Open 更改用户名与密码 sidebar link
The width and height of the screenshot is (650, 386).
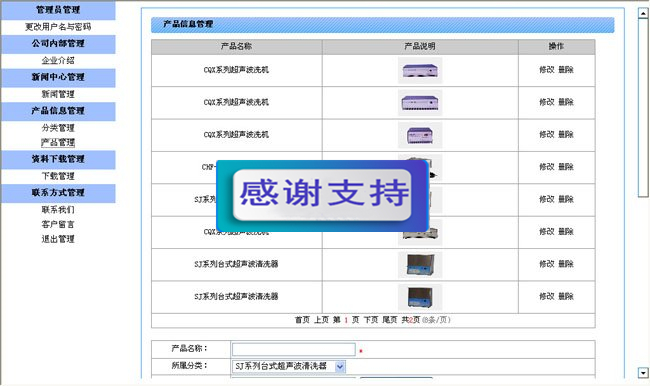58,27
